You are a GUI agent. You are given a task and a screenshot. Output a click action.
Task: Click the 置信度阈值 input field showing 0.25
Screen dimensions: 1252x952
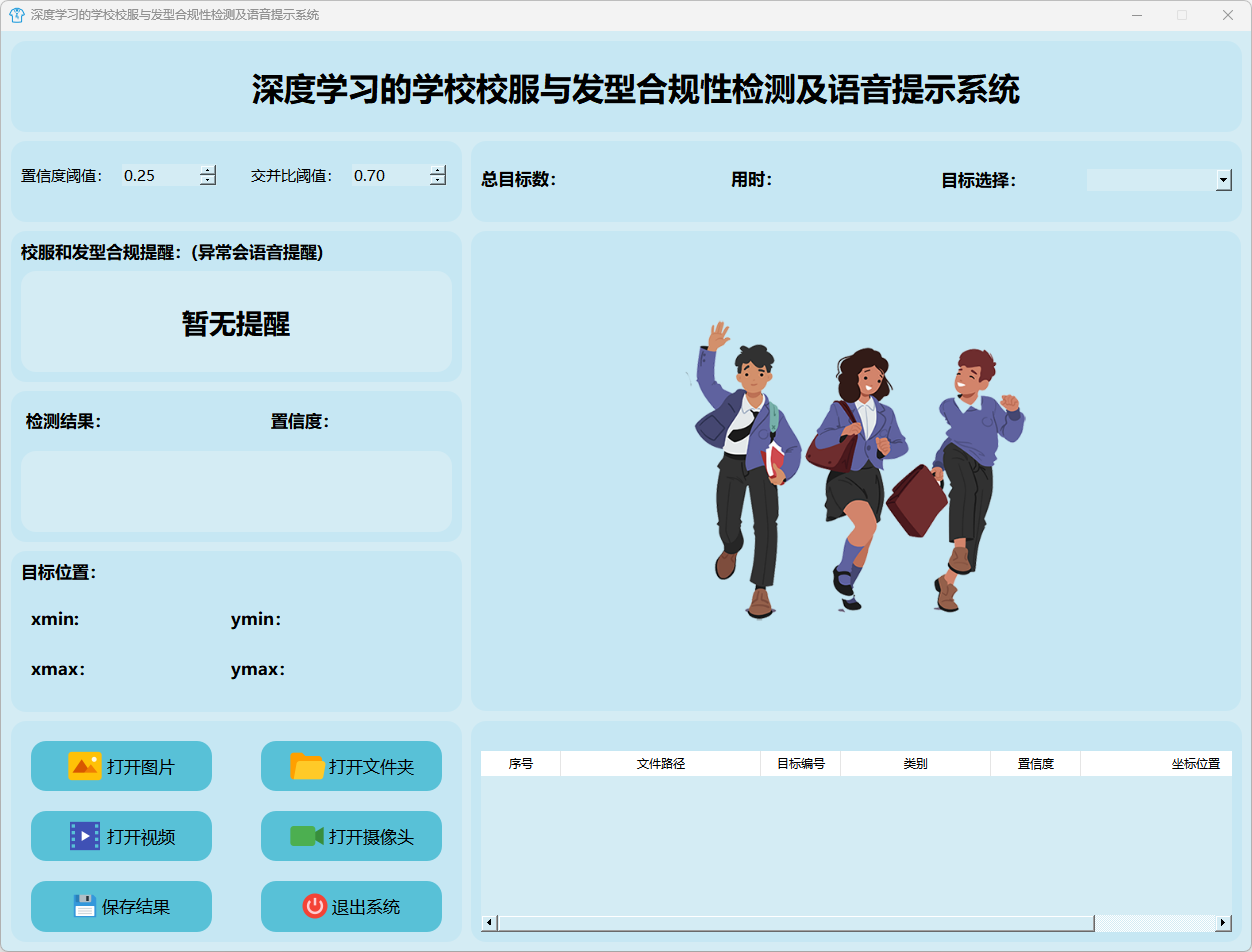pyautogui.click(x=159, y=175)
